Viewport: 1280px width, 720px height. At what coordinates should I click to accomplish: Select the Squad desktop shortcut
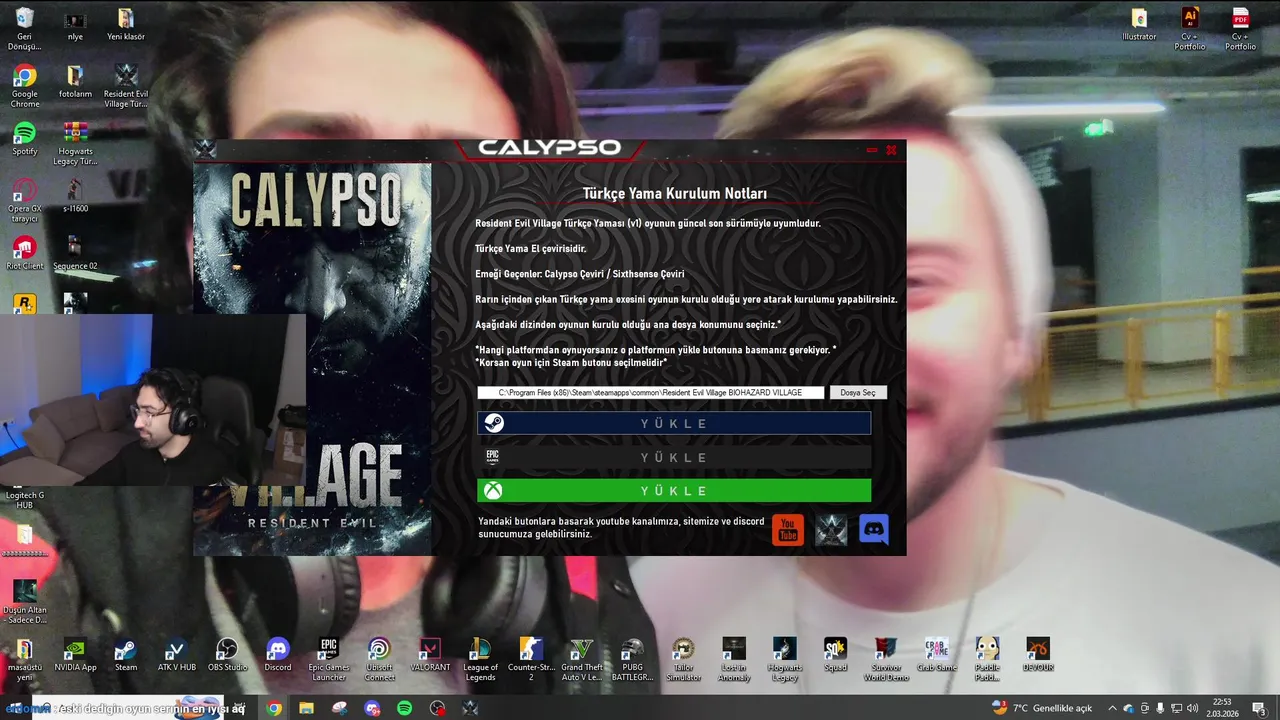[835, 655]
